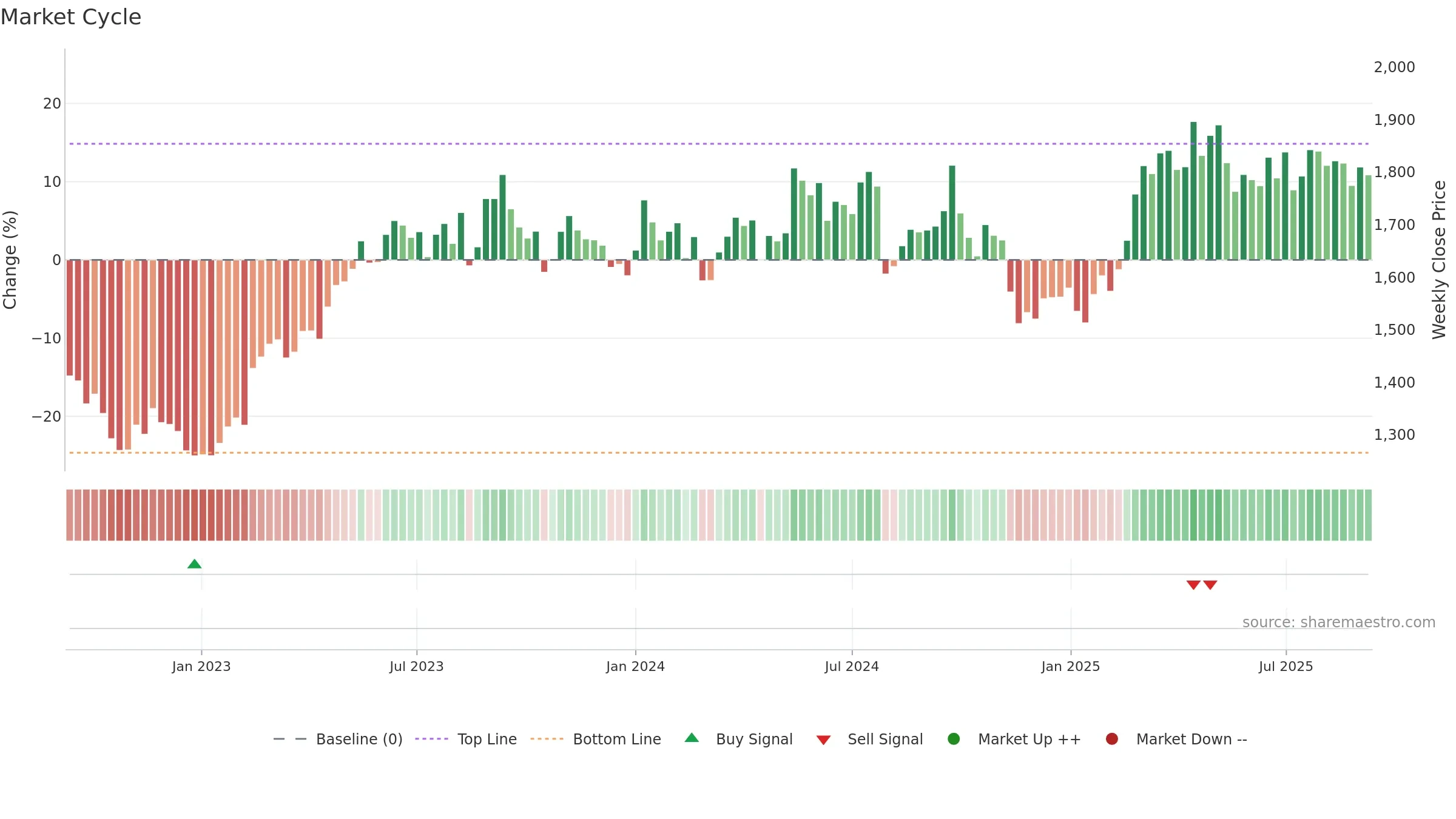Click the gray dashed Baseline legend swatch
Viewport: 1456px width, 819px height.
point(290,739)
